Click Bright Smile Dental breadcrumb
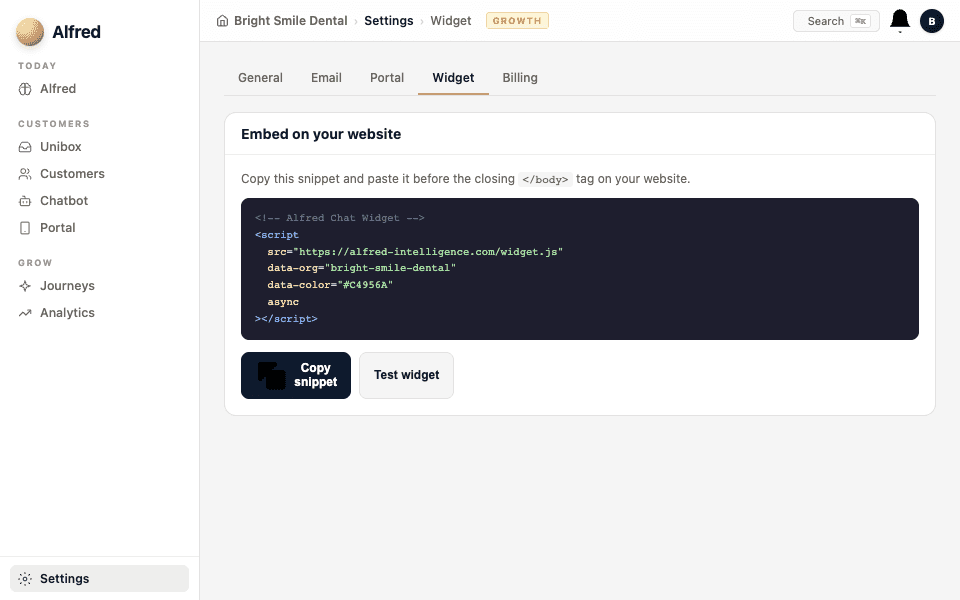The height and width of the screenshot is (600, 960). [x=290, y=21]
